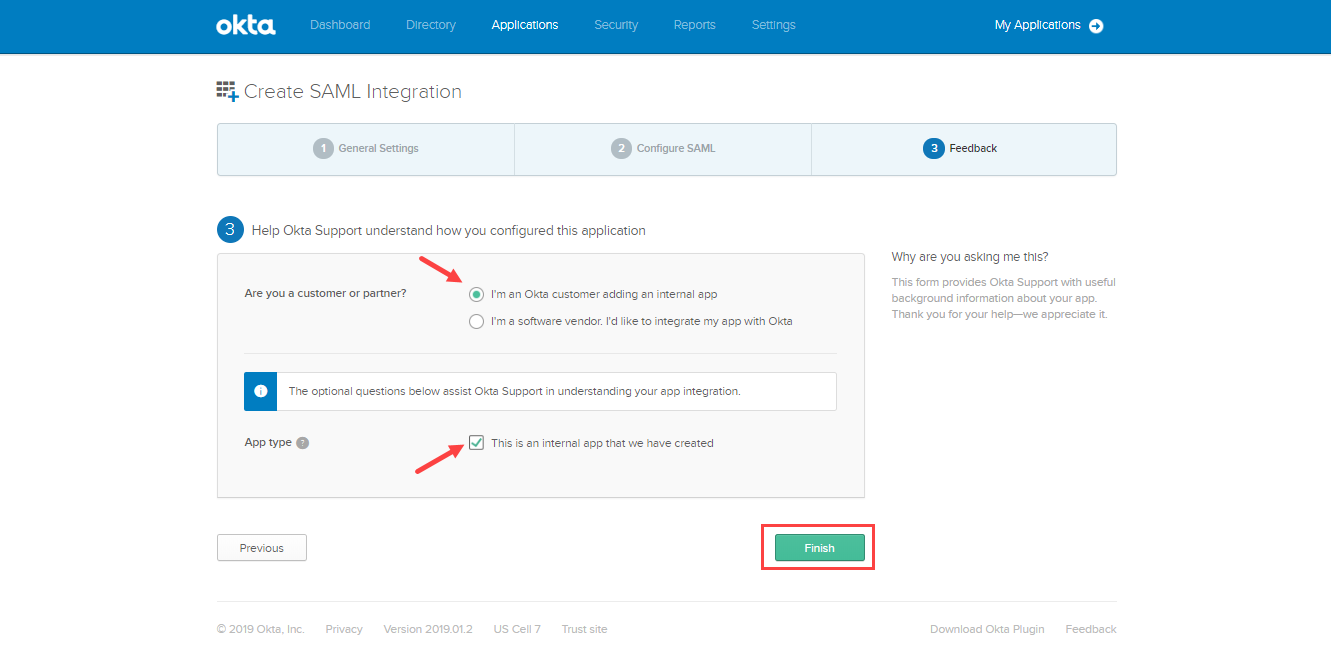Open the My Applications link
The image size is (1331, 664).
pyautogui.click(x=1038, y=25)
